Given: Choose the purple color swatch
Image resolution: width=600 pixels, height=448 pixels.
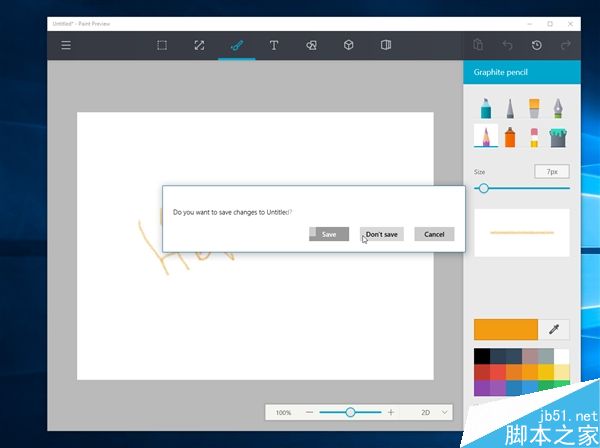Looking at the screenshot, I should point(482,388).
